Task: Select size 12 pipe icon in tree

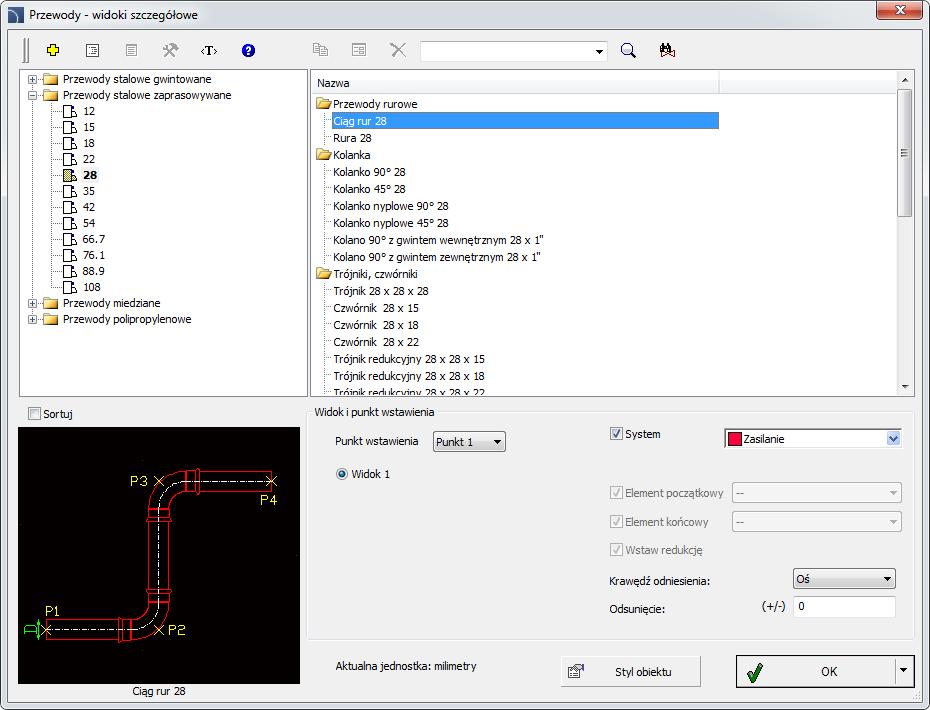Action: (70, 111)
